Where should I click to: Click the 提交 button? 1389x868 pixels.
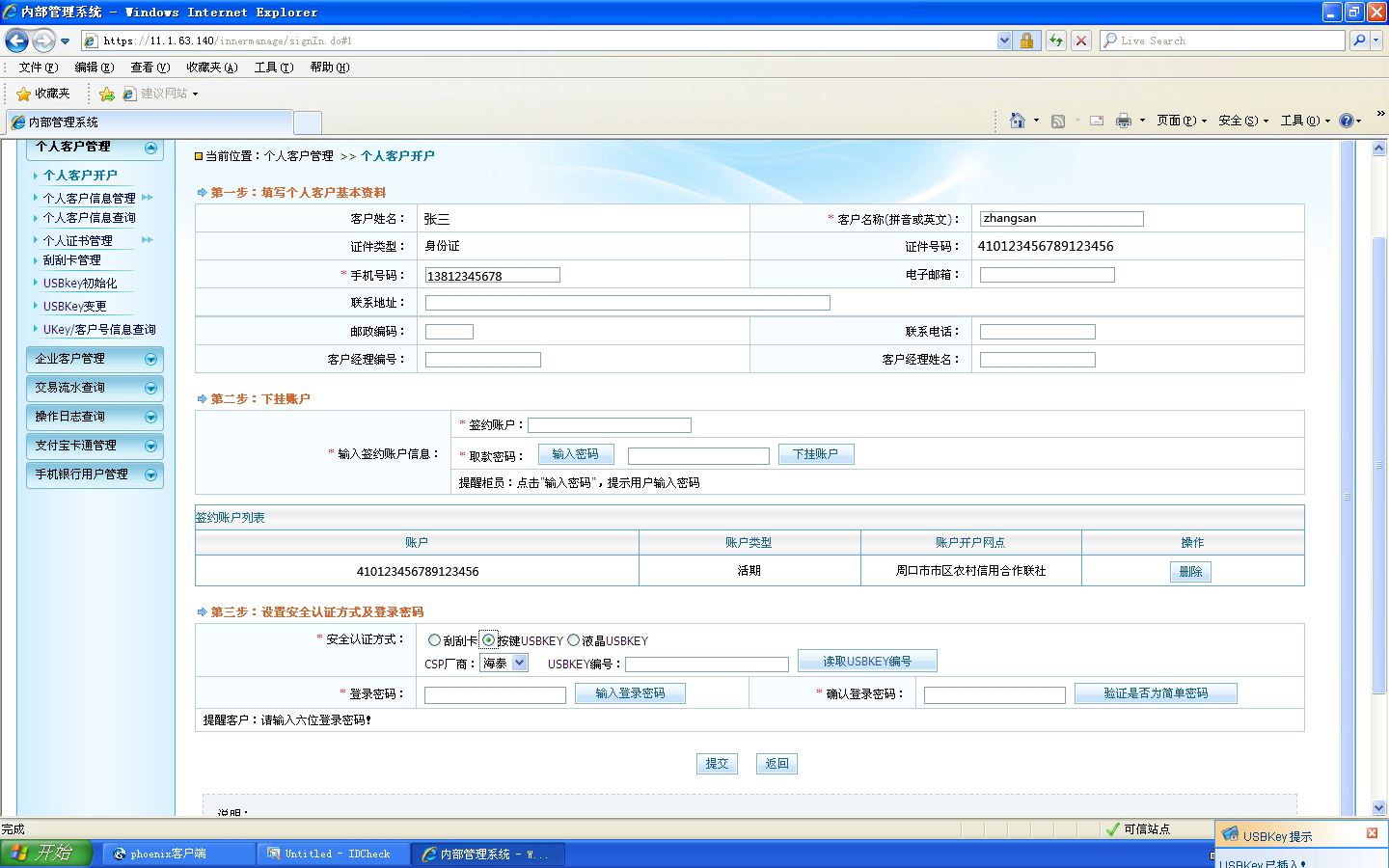pyautogui.click(x=717, y=764)
